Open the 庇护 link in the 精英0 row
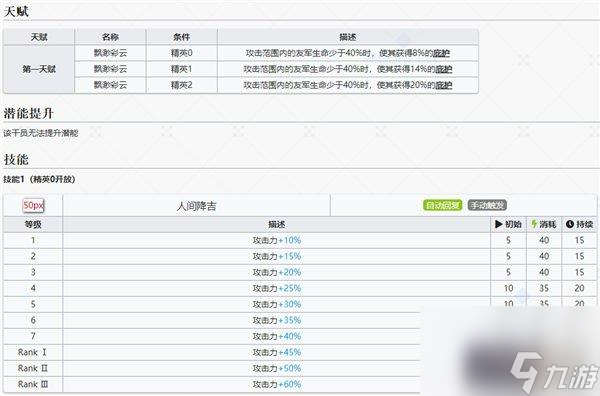Screen dimensions: 600x396 pyautogui.click(x=441, y=53)
